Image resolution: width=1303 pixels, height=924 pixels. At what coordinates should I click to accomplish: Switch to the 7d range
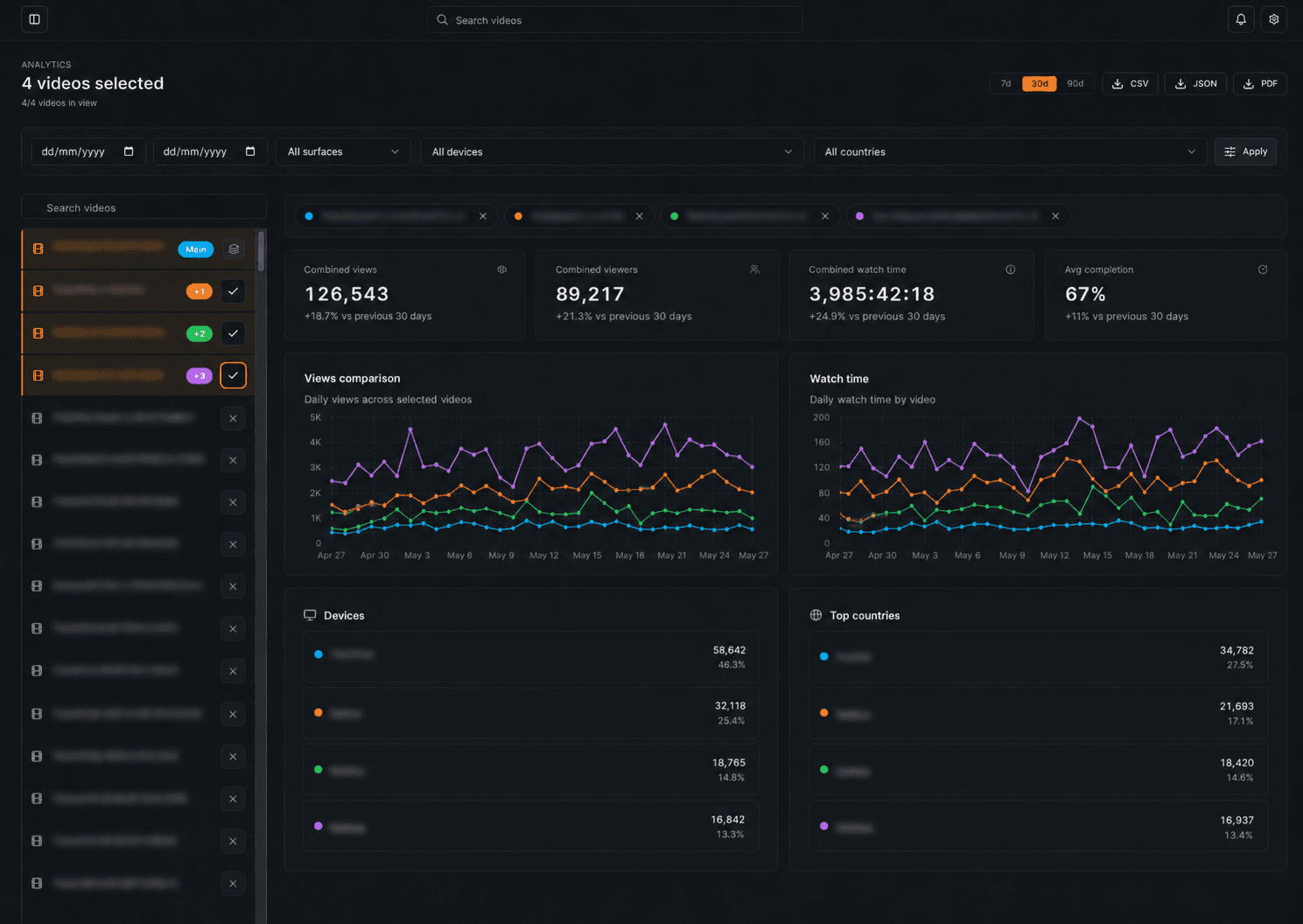1005,84
